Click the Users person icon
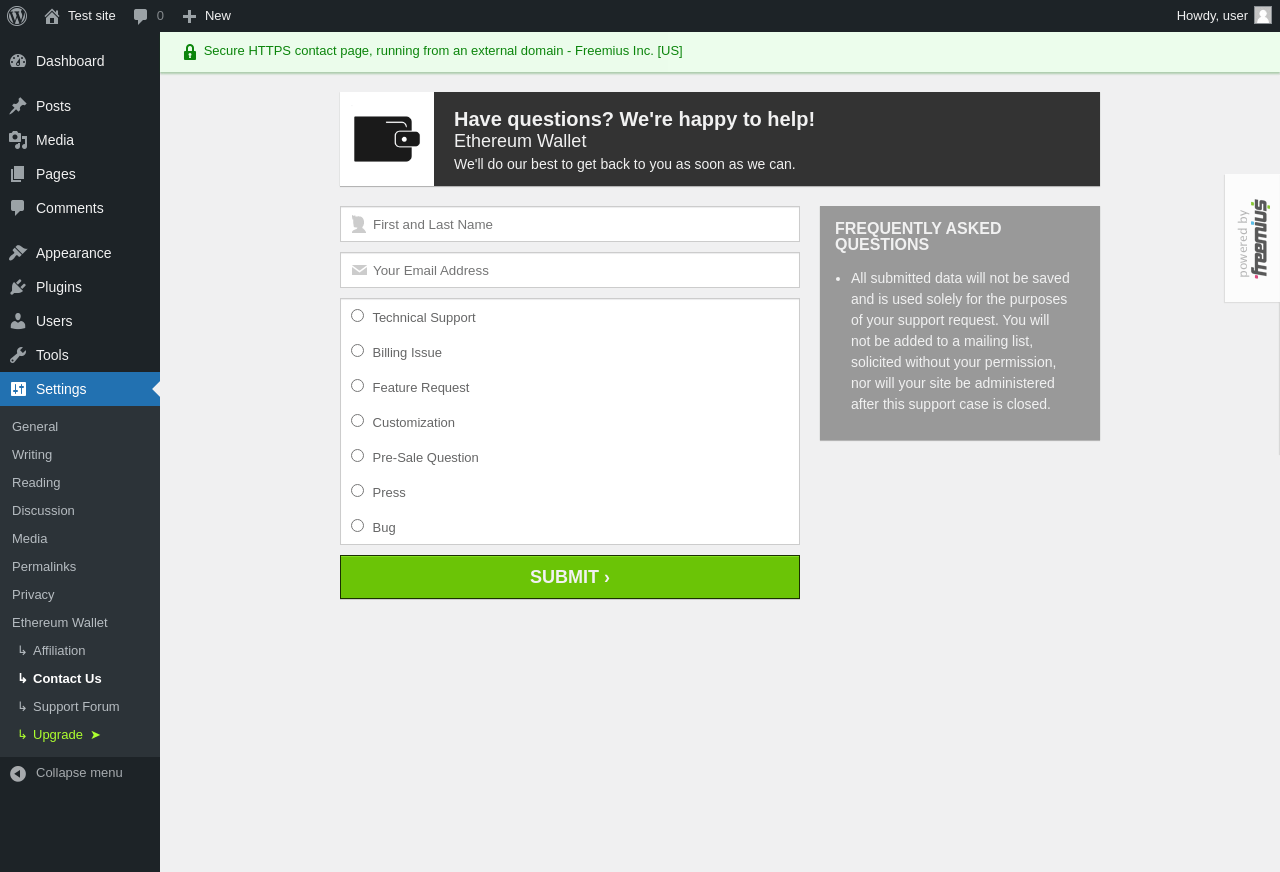 [18, 321]
